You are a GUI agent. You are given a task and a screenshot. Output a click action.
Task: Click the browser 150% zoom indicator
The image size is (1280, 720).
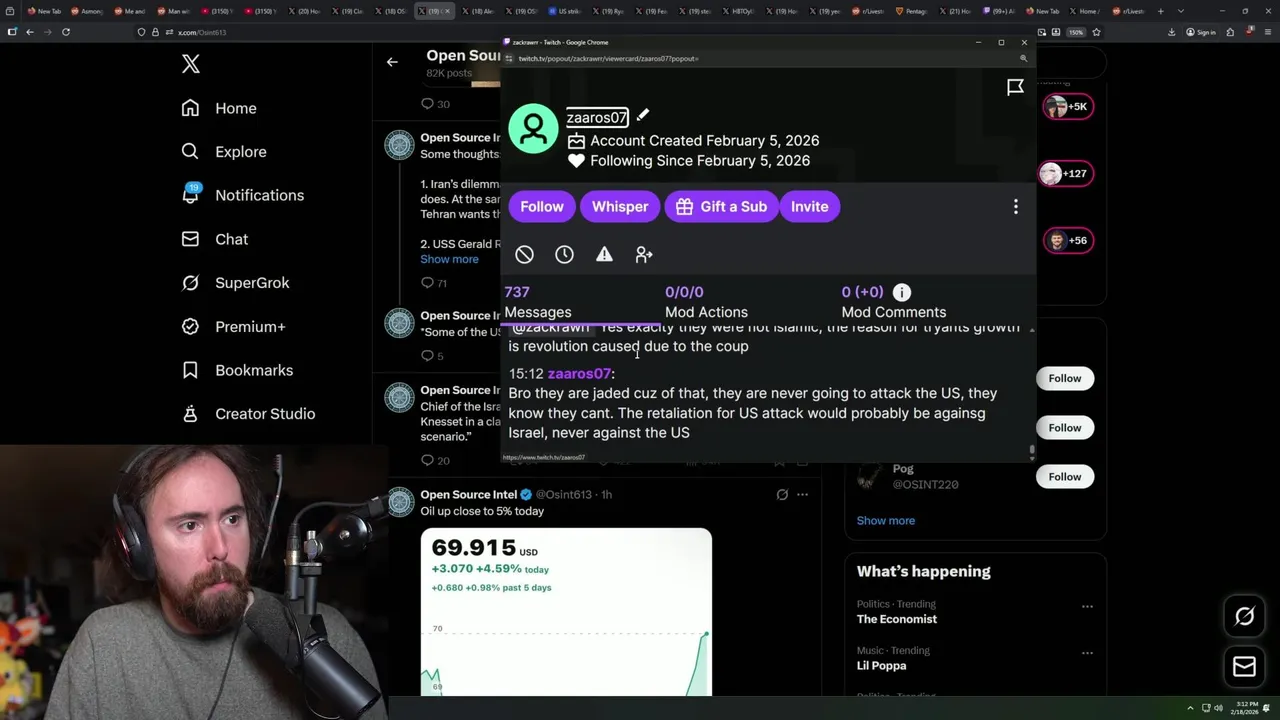point(1076,32)
